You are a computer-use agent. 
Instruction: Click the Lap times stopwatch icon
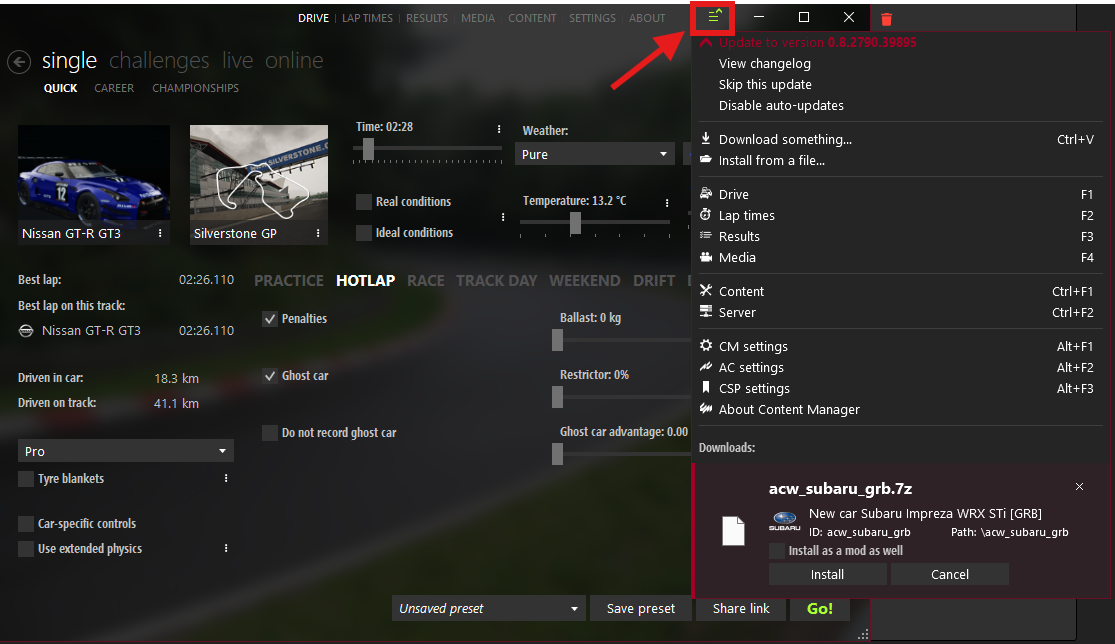point(705,215)
